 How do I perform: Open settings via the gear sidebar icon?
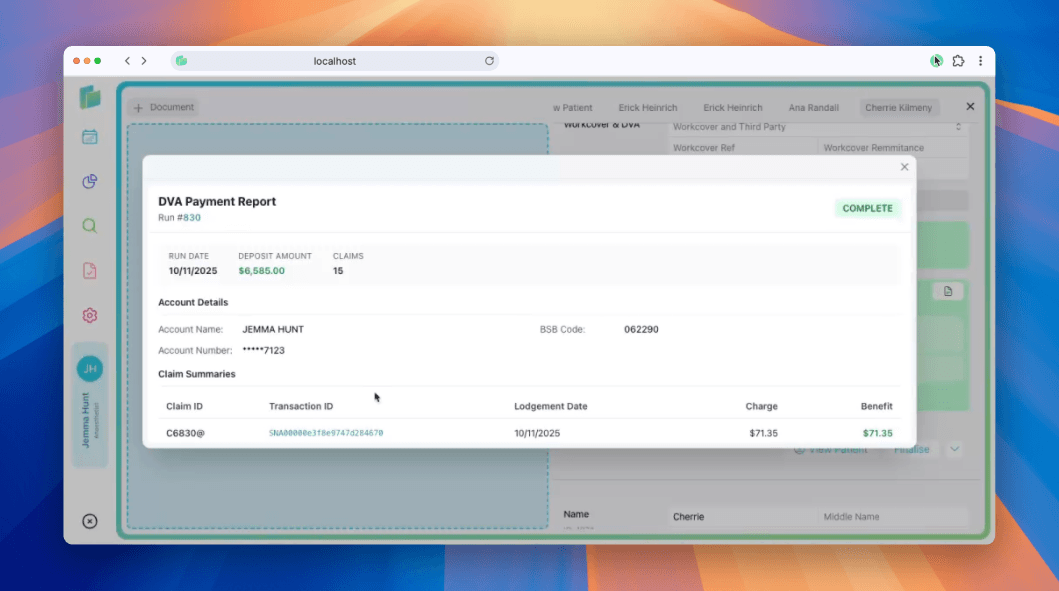90,314
